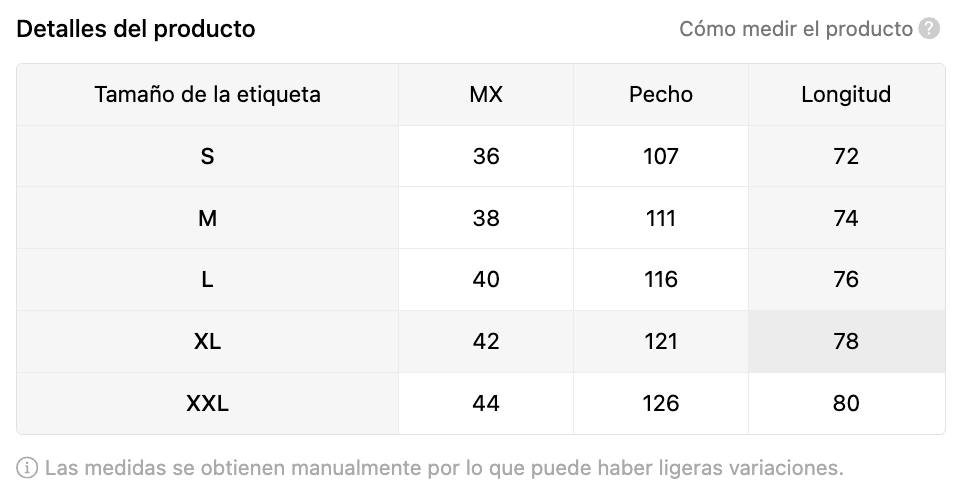Select the XXL size row label
This screenshot has width=960, height=500.
point(208,403)
